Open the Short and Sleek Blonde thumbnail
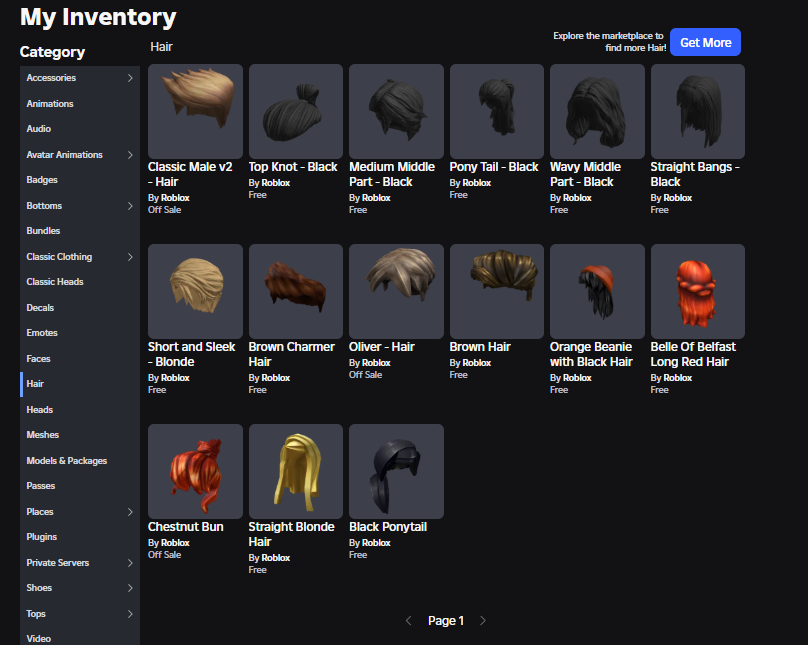 tap(195, 291)
